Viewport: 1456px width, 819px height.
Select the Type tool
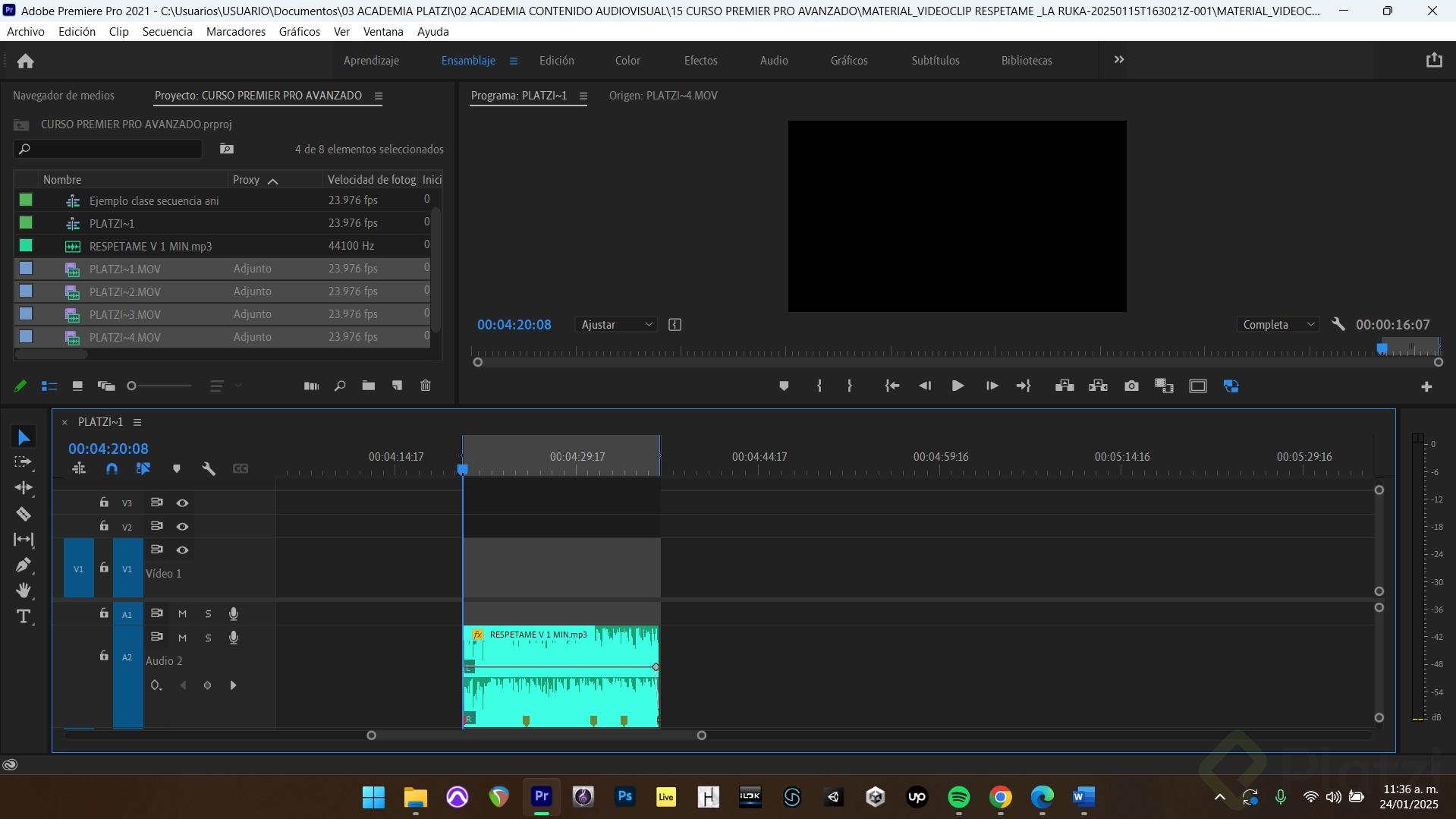click(24, 616)
